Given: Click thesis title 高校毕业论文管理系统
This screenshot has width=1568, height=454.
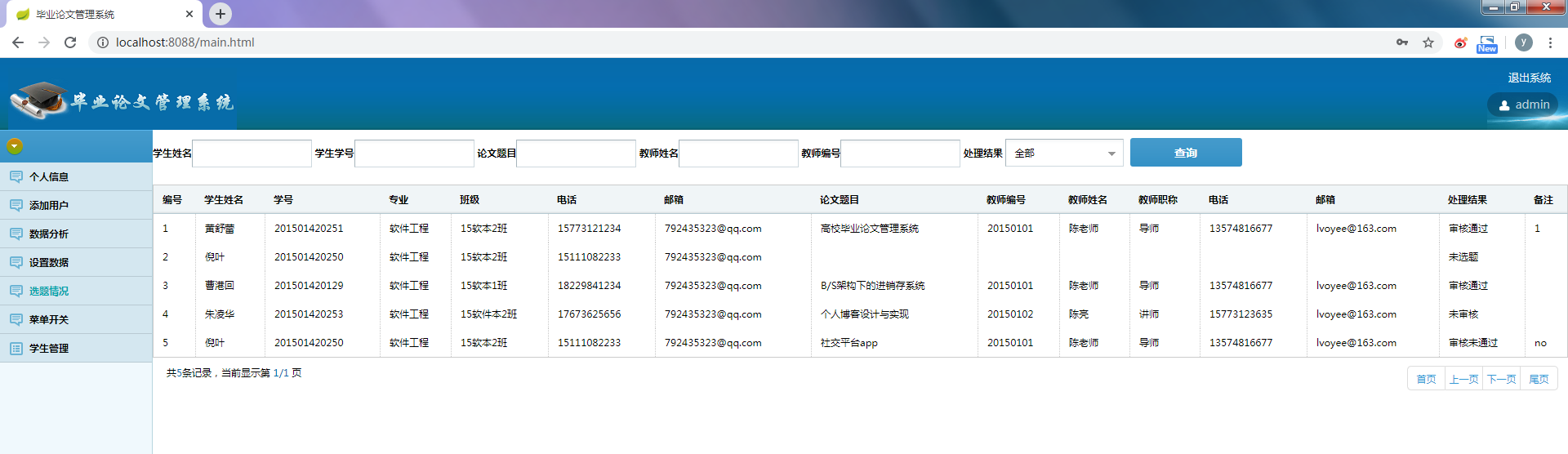Looking at the screenshot, I should (x=869, y=229).
